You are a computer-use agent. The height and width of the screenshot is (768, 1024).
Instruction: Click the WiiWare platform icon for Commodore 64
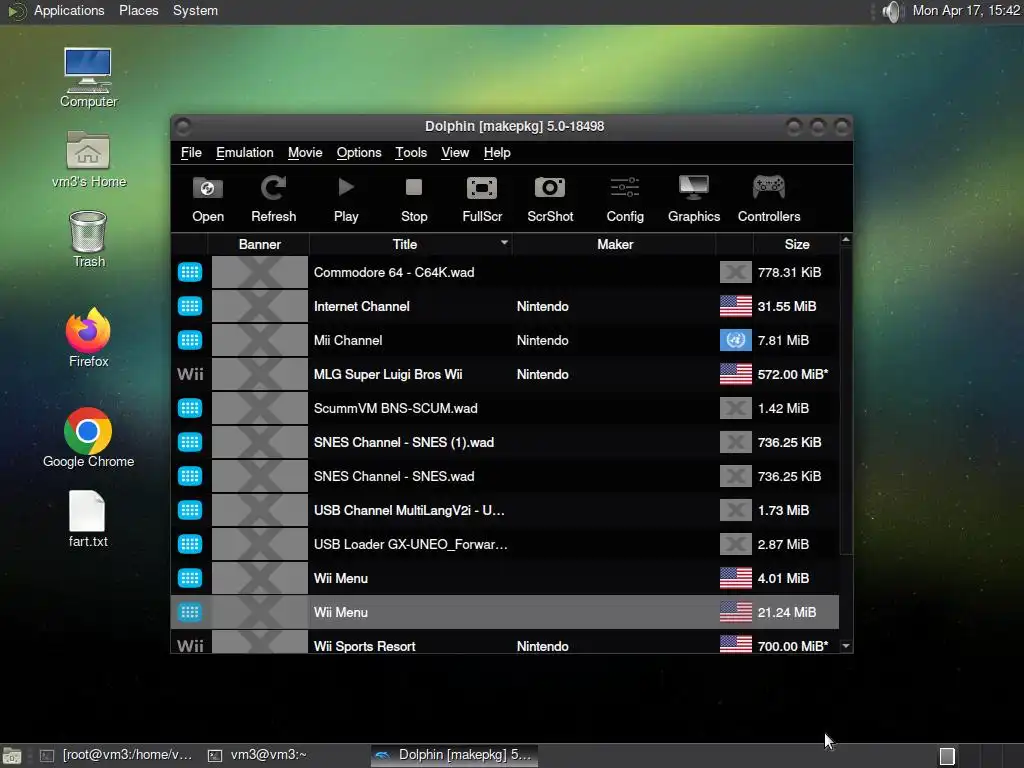(190, 272)
